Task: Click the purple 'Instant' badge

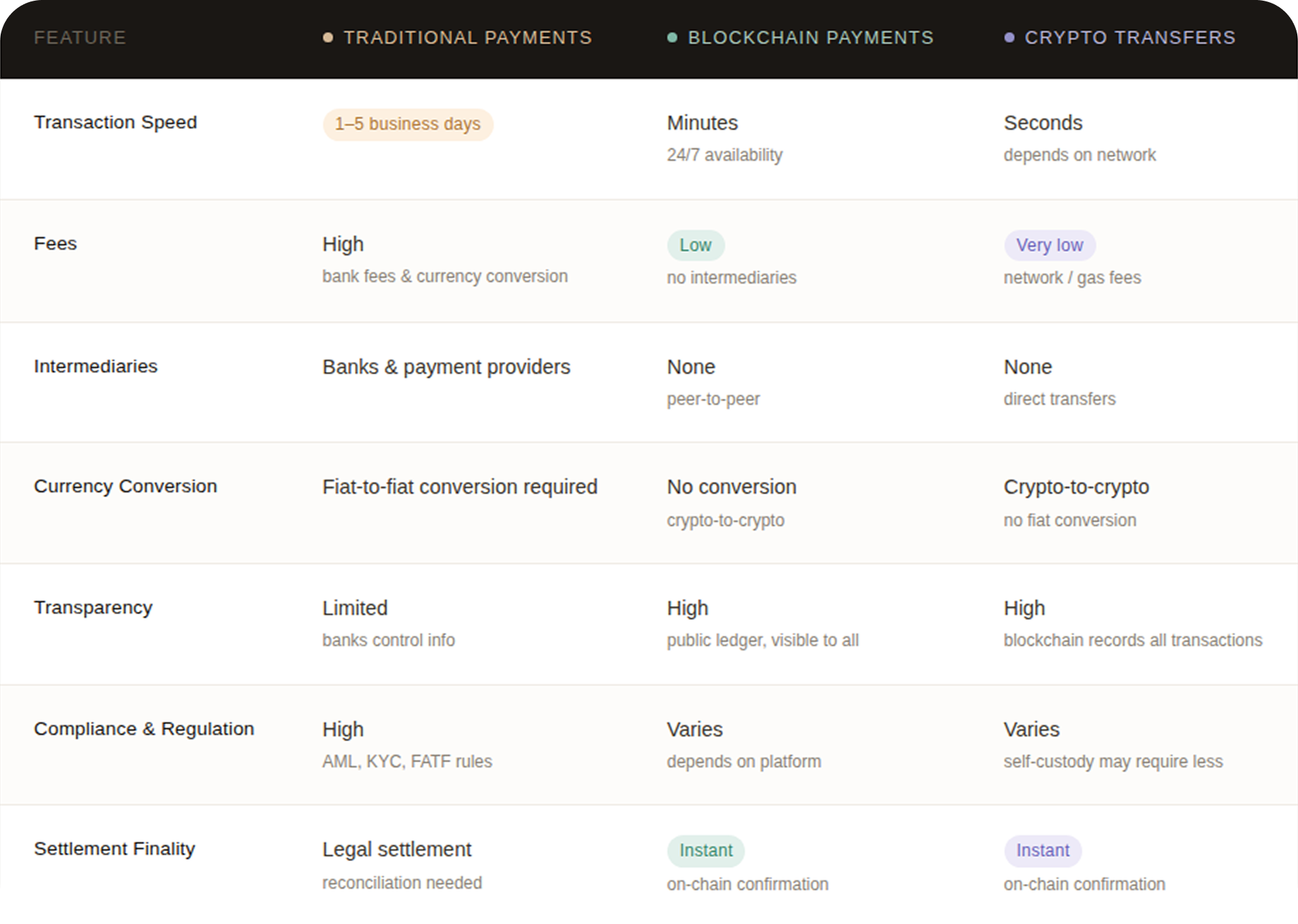Action: pos(1043,851)
